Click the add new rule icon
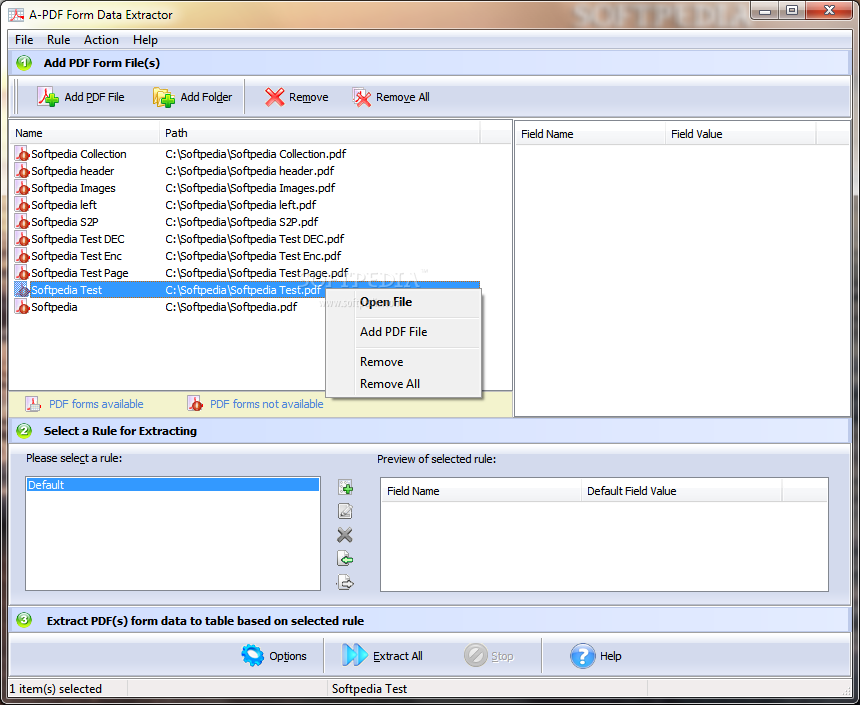This screenshot has height=705, width=860. 345,487
